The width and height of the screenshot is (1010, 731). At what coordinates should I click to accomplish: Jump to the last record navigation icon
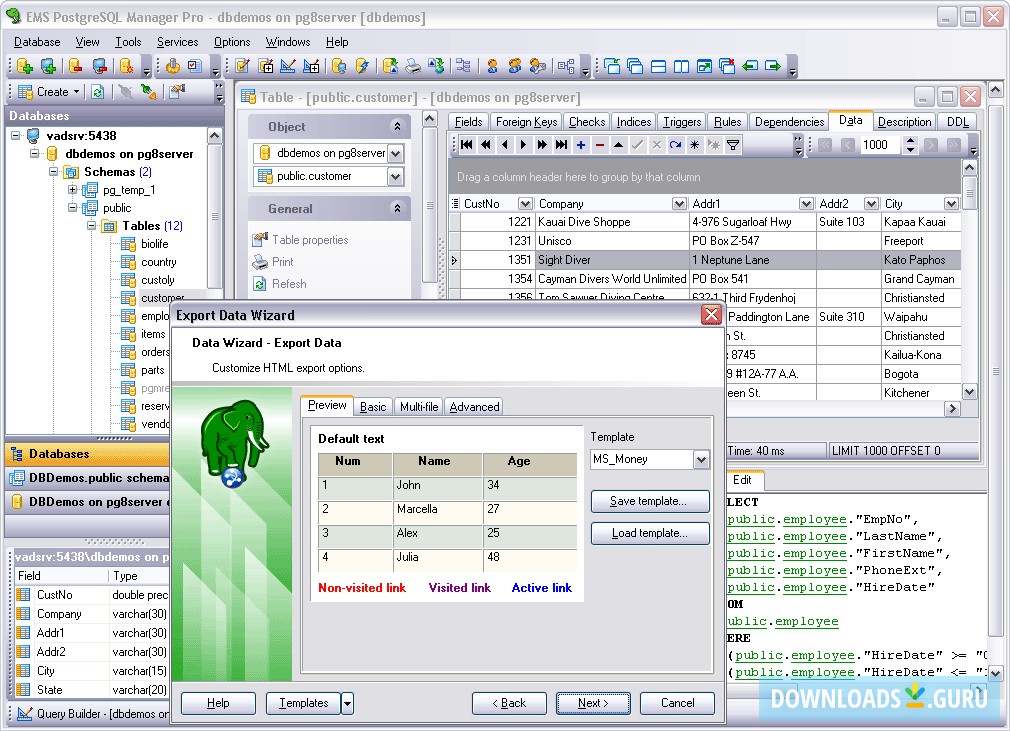coord(562,145)
